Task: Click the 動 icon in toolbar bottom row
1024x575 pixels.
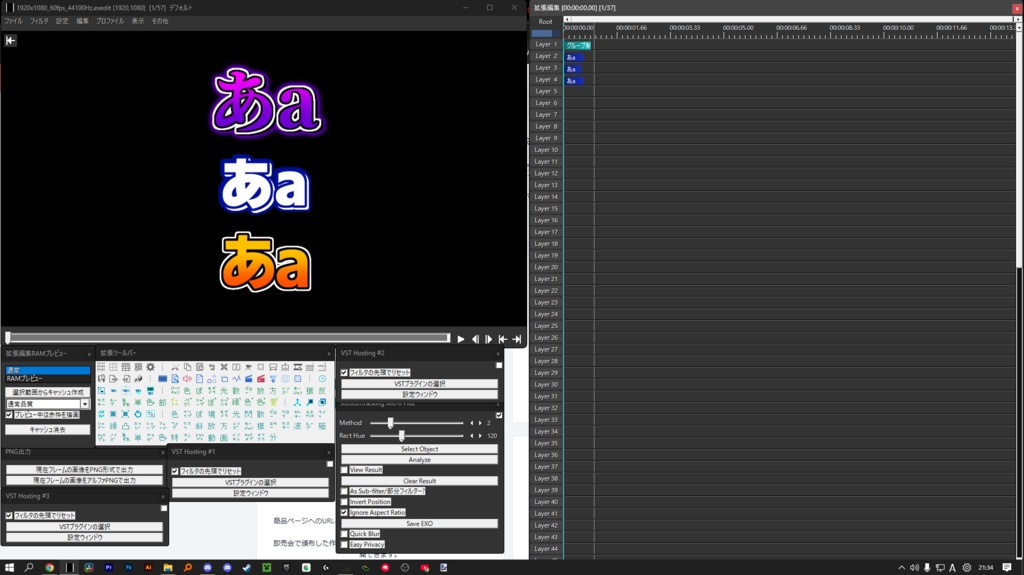Action: [x=212, y=438]
